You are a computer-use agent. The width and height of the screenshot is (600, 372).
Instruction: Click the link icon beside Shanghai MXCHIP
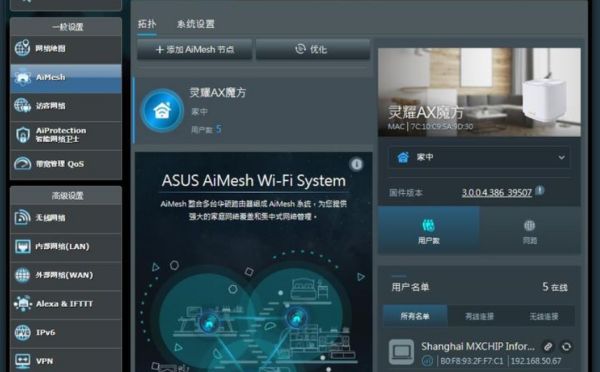pos(548,347)
